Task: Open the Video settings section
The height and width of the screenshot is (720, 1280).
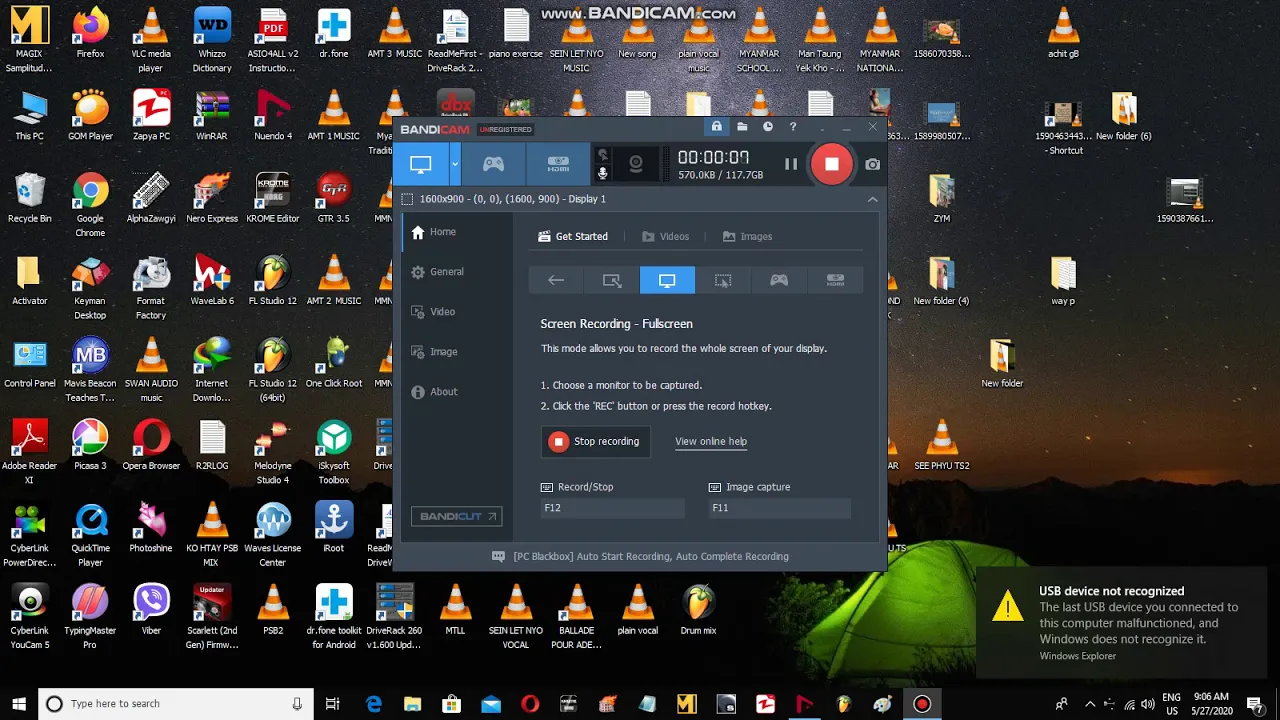Action: point(458,312)
